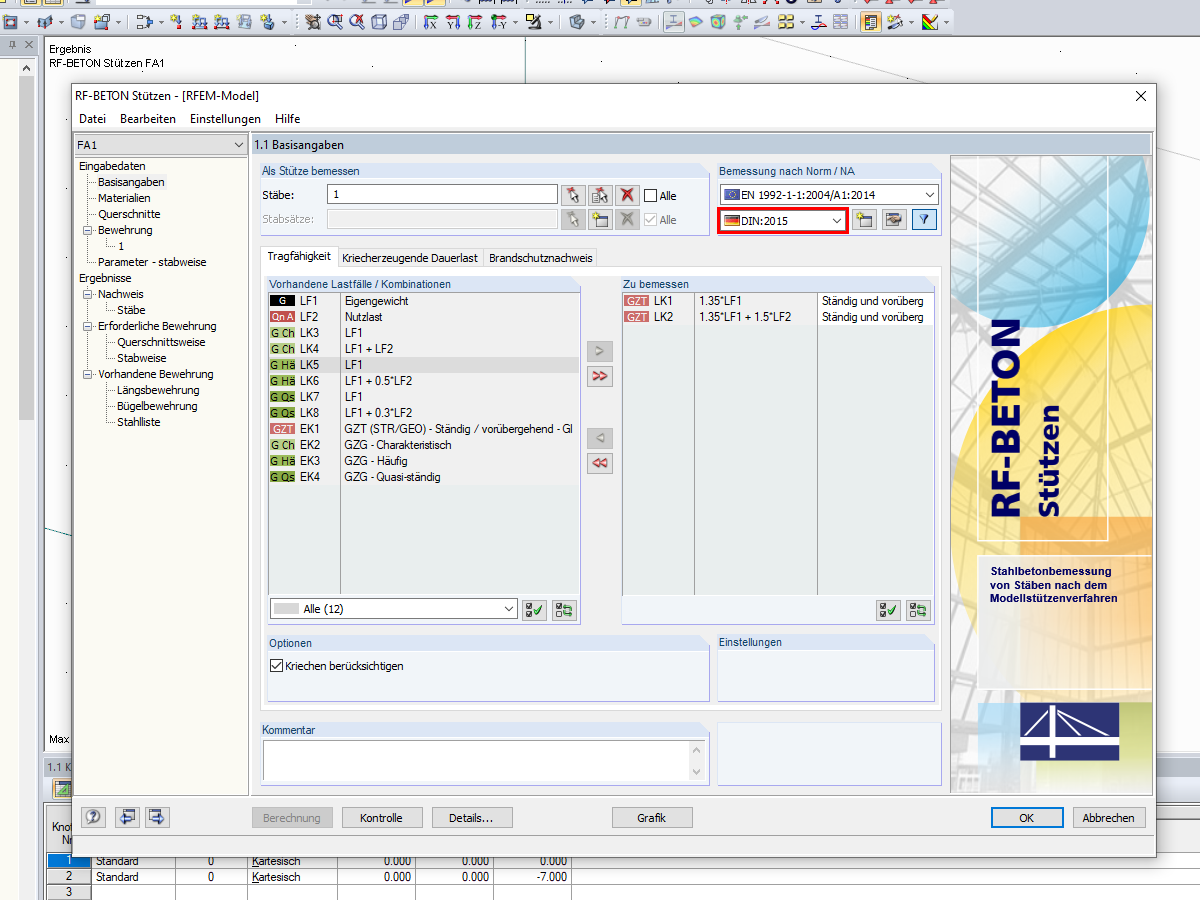The image size is (1200, 900).
Task: Go to next module window icon
Action: [157, 817]
